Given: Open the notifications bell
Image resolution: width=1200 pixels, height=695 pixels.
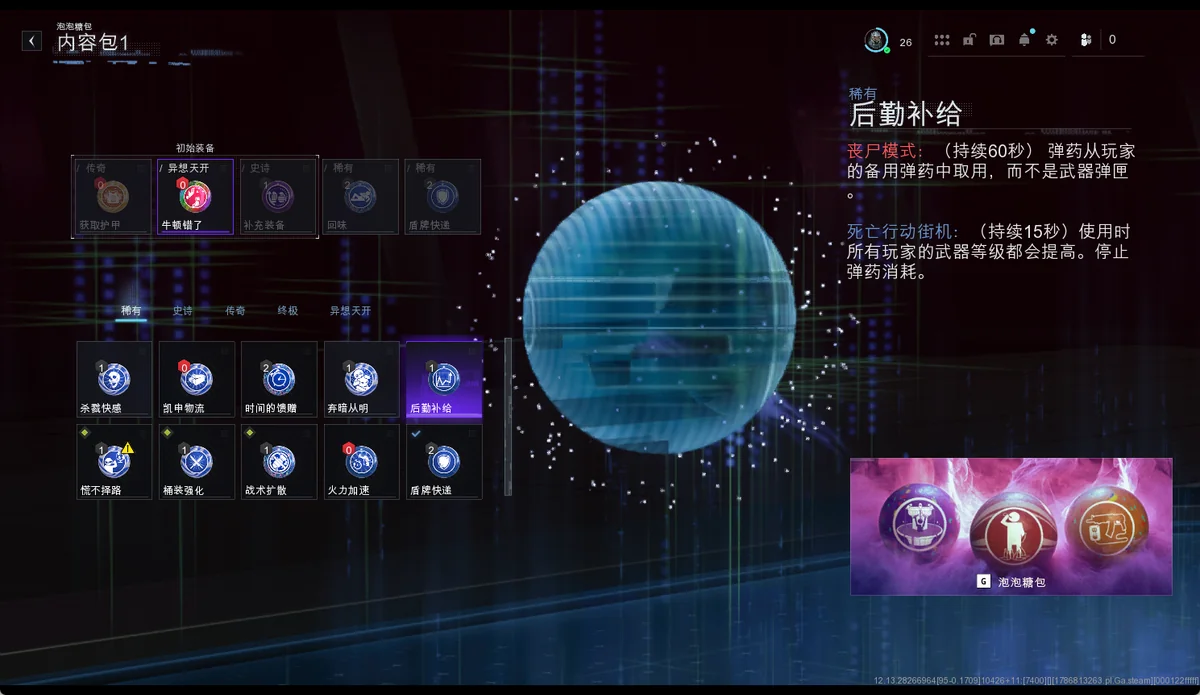Looking at the screenshot, I should (x=1024, y=40).
